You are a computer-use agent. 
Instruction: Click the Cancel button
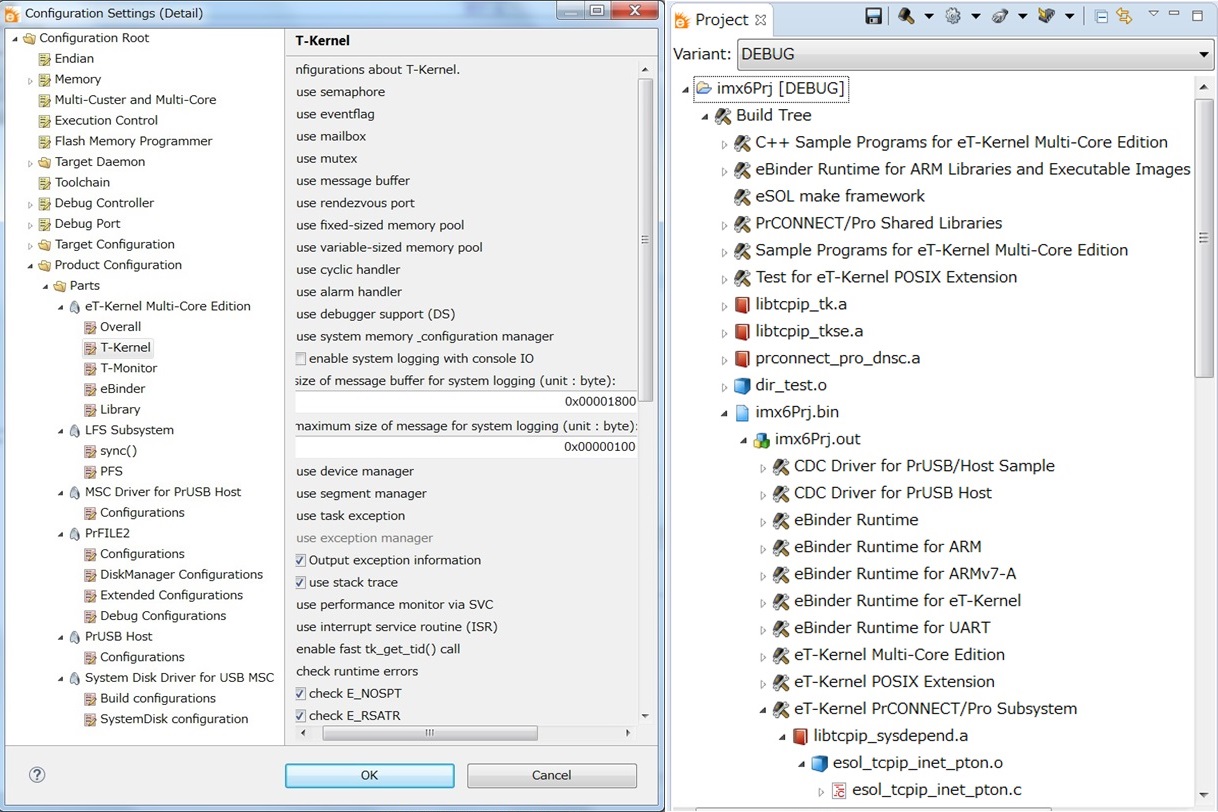pos(551,775)
